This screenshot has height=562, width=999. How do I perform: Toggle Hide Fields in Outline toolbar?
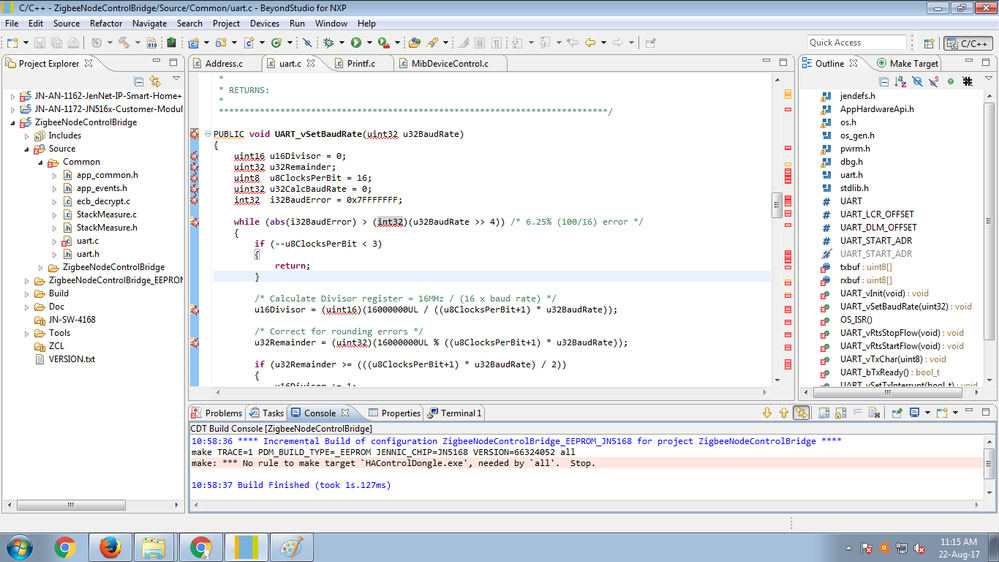tap(917, 81)
